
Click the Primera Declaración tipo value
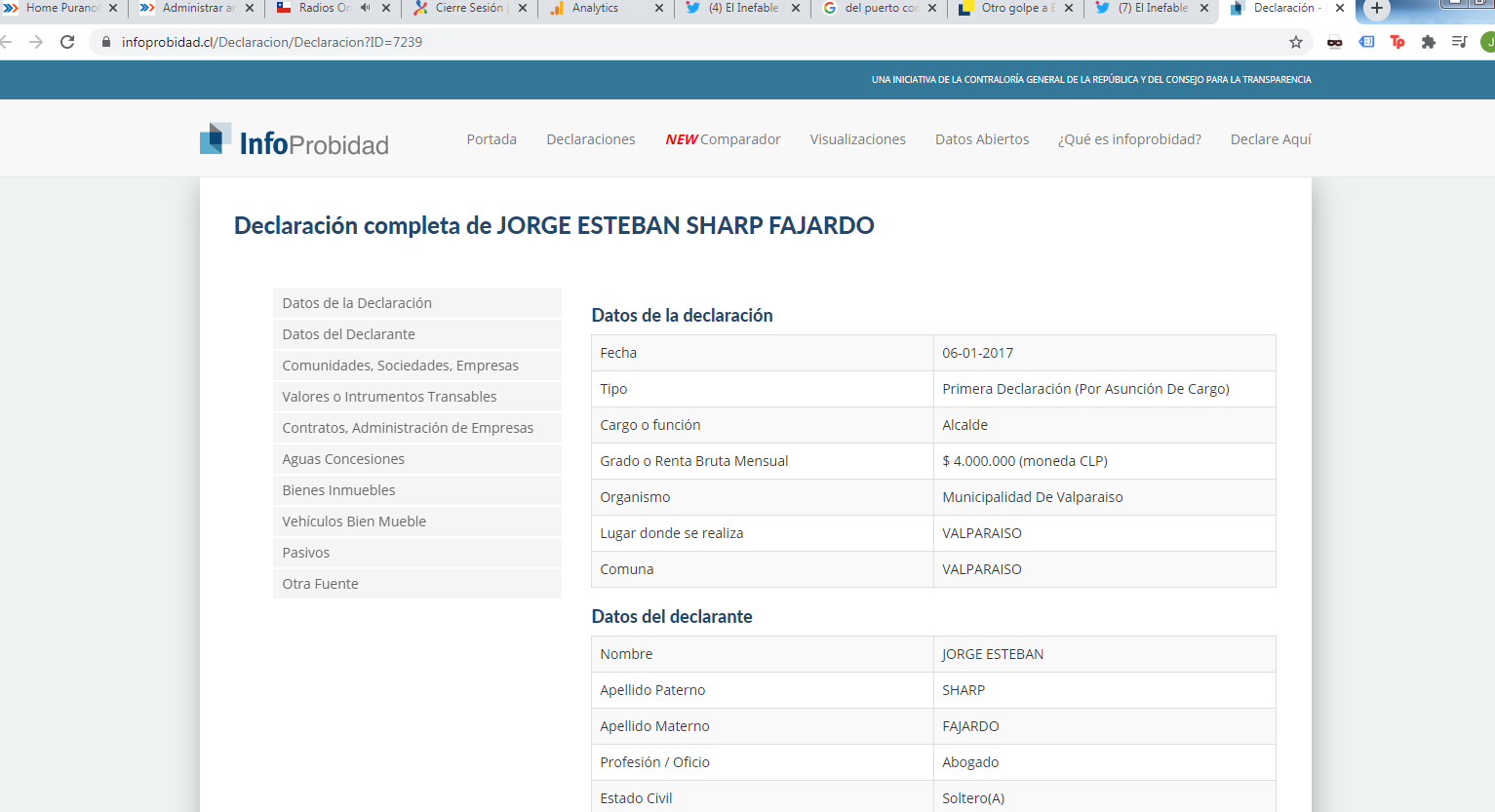pyautogui.click(x=1085, y=389)
